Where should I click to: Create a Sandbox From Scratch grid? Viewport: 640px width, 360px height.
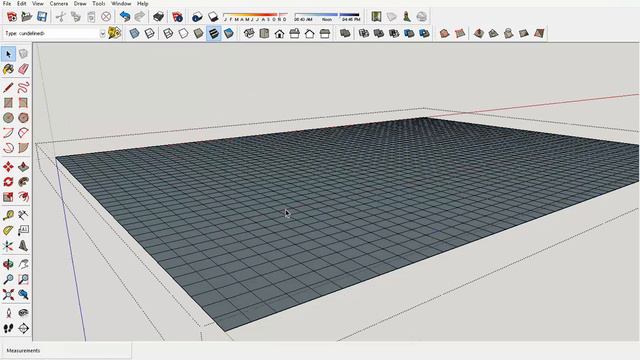click(x=460, y=33)
